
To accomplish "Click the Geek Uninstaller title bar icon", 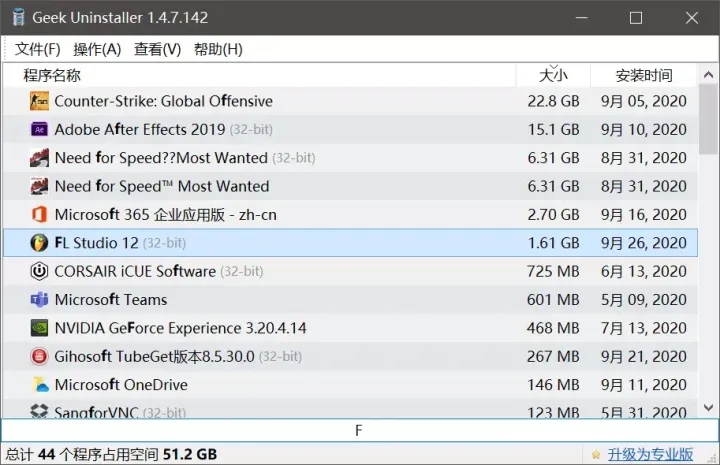I will [x=18, y=17].
